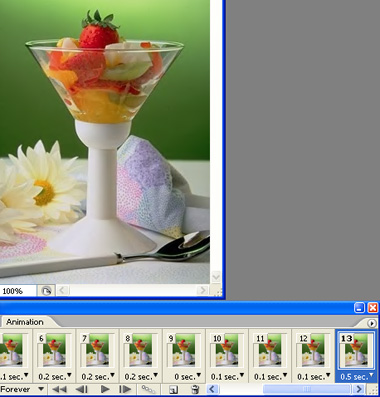Open frame 8 delay dropdown (0.2 sec.)
Viewport: 380px width, 397px height.
[141, 377]
